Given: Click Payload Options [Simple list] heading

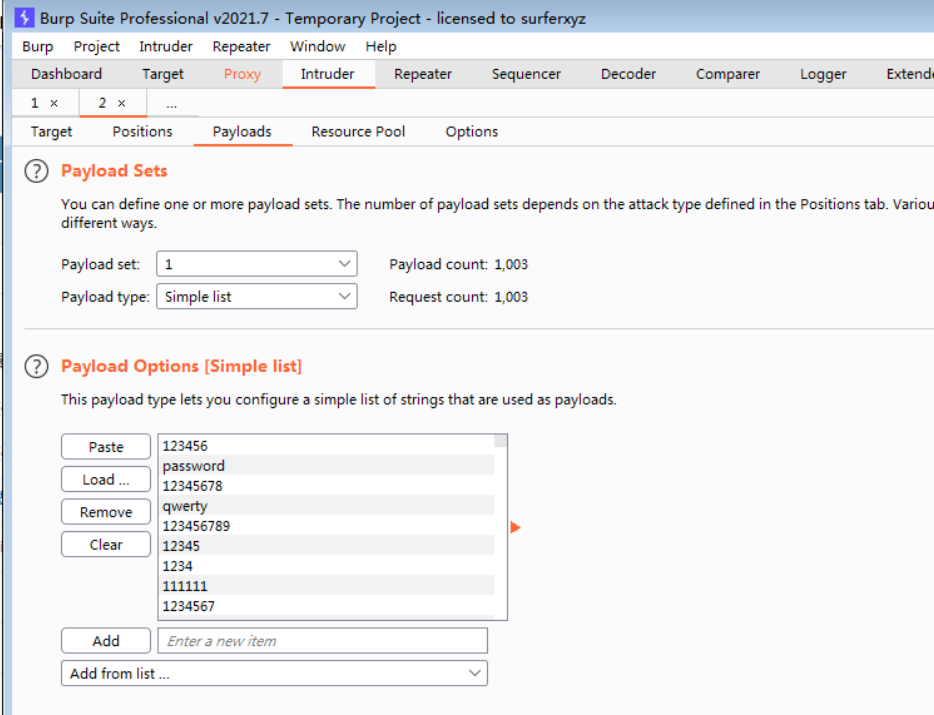Looking at the screenshot, I should [182, 366].
